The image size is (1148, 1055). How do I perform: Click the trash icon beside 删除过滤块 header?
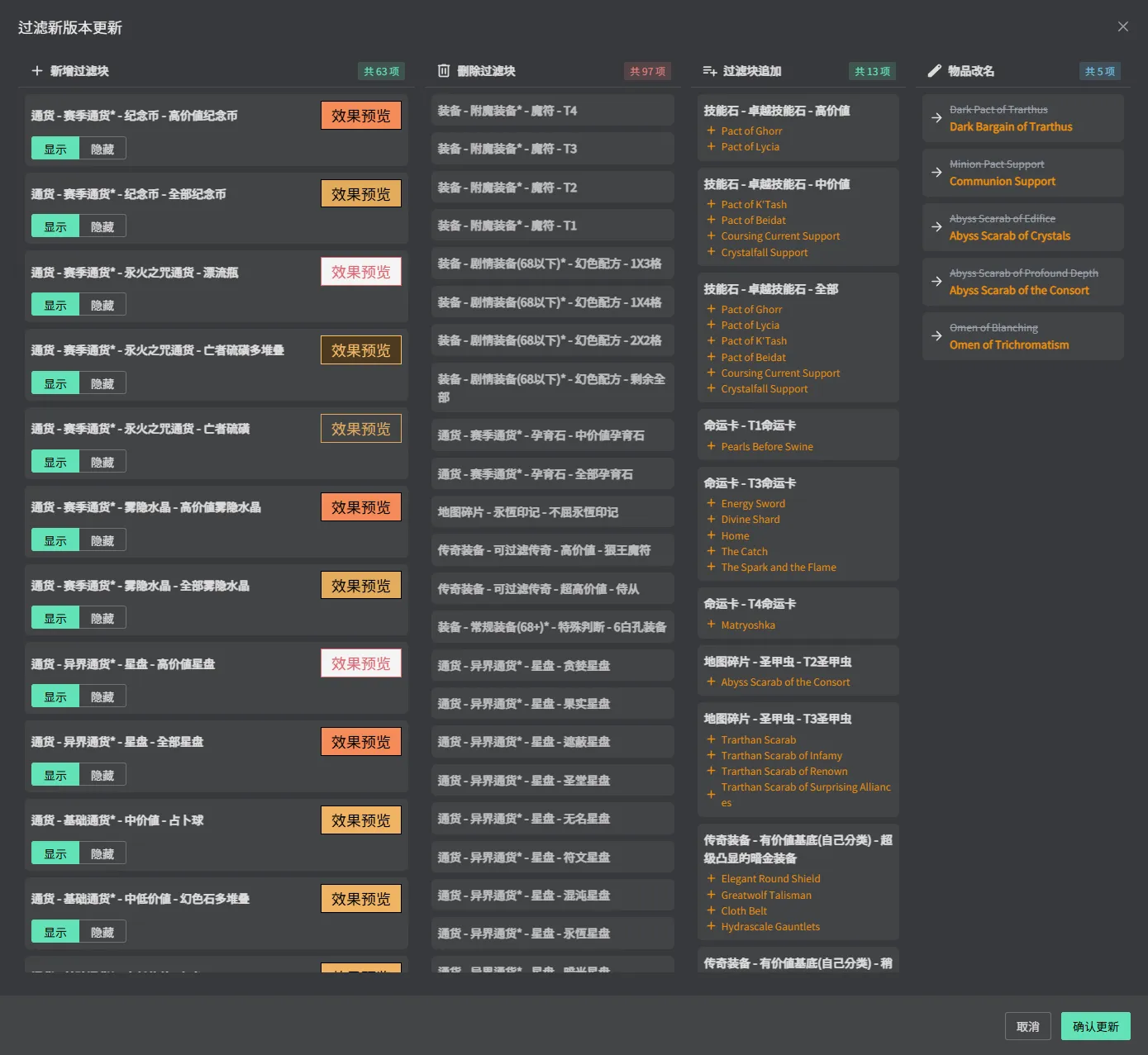pos(444,71)
